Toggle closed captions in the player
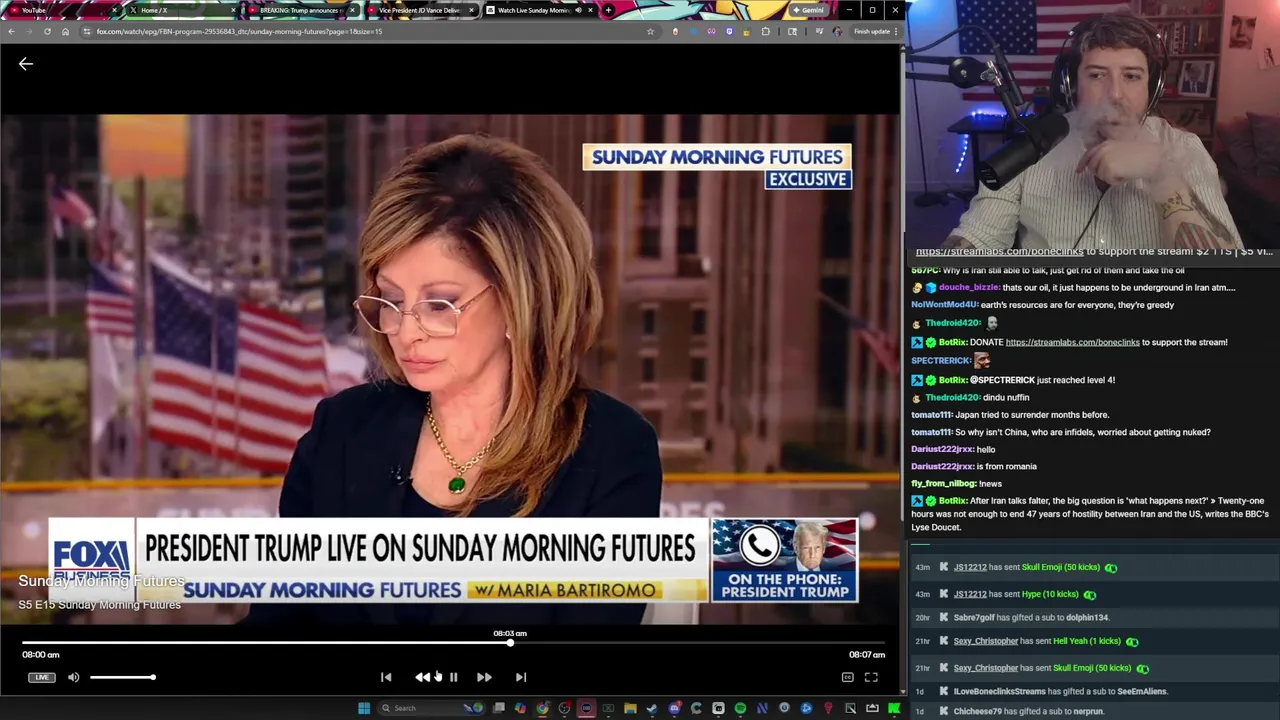 [x=847, y=677]
